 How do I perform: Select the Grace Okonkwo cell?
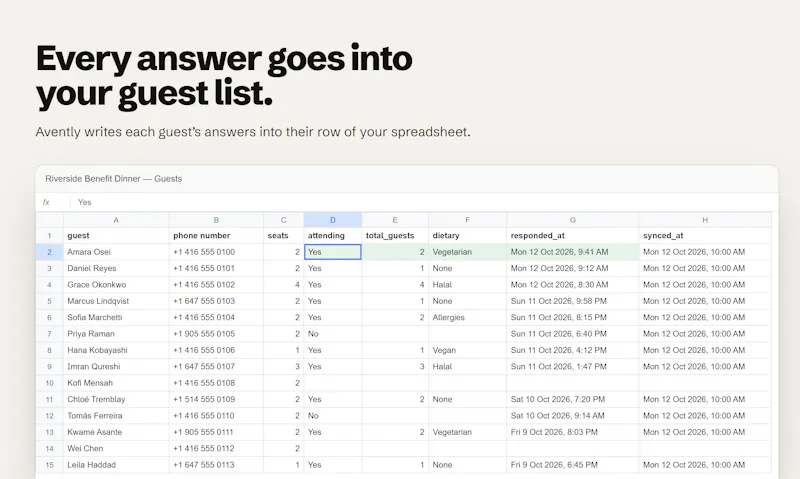click(x=116, y=285)
